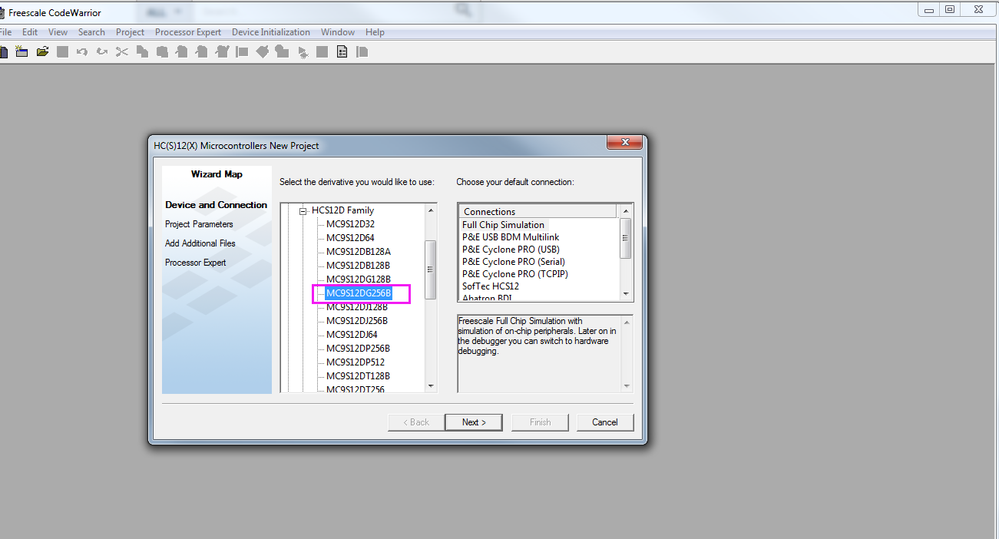999x539 pixels.
Task: Create a new project from toolbar icon
Action: [22, 52]
